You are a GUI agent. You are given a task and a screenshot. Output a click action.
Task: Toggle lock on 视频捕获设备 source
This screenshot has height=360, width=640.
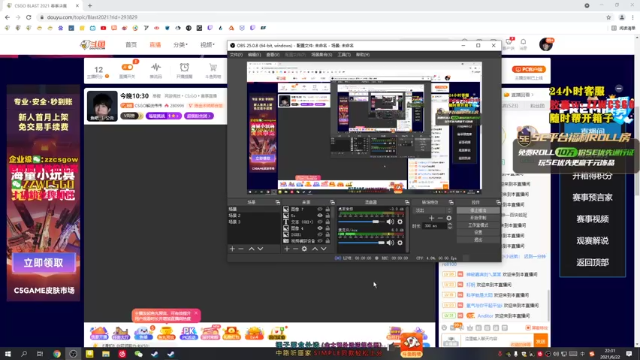tap(327, 241)
